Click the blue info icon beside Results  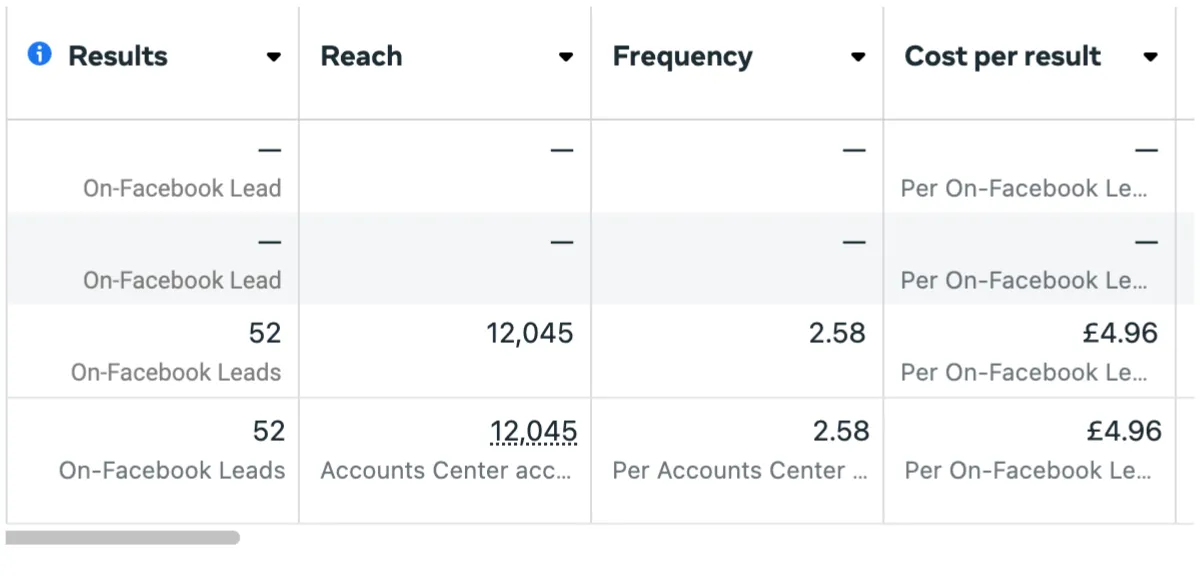tap(40, 55)
